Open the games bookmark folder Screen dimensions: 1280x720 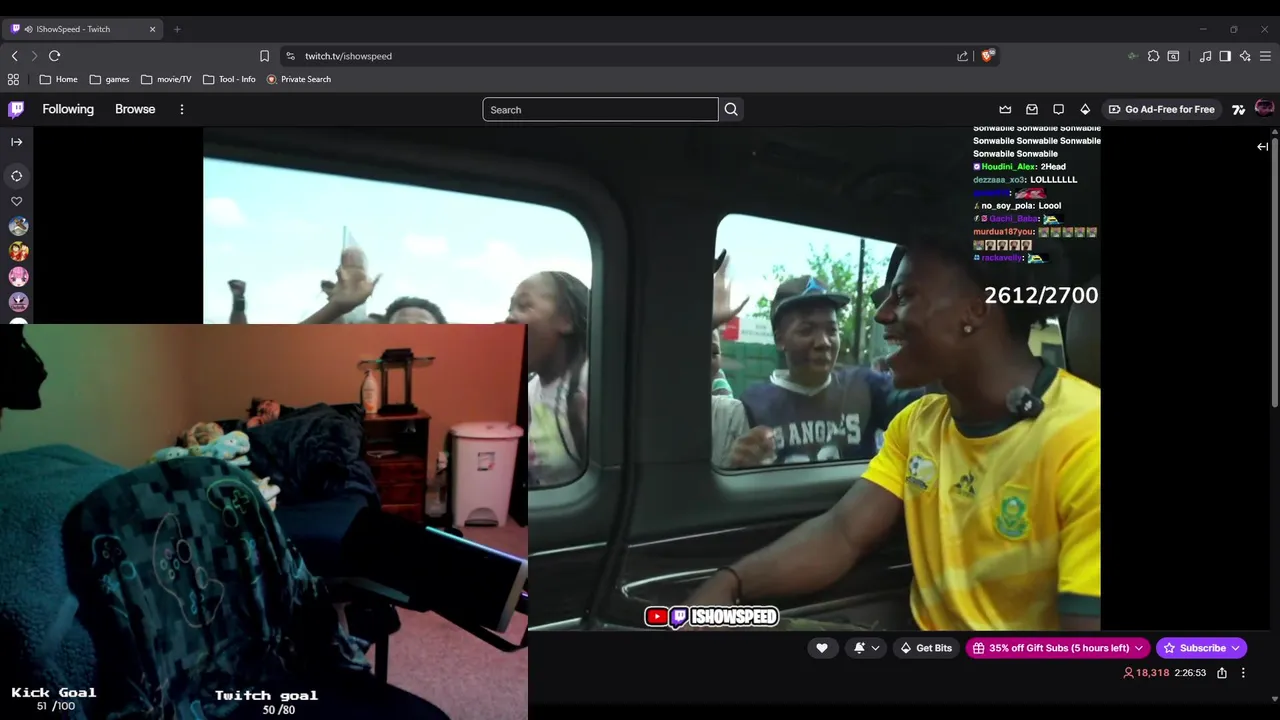tap(109, 79)
